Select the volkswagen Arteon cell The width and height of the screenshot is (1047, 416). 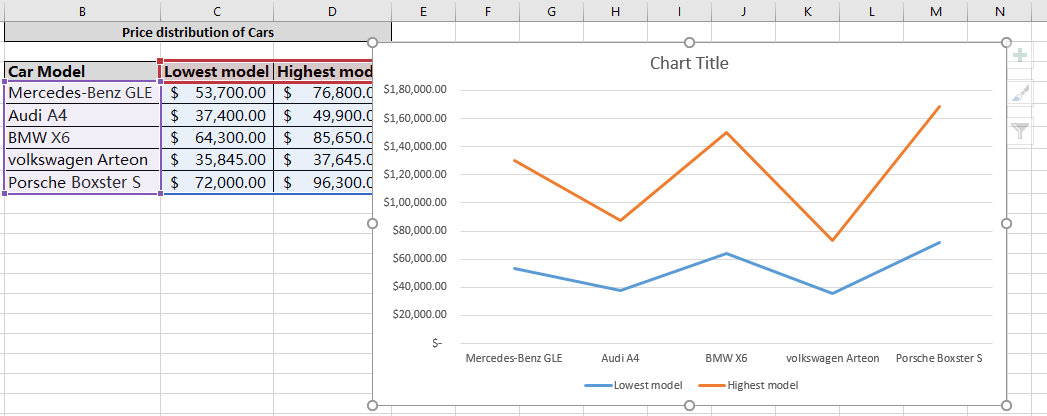coord(82,160)
